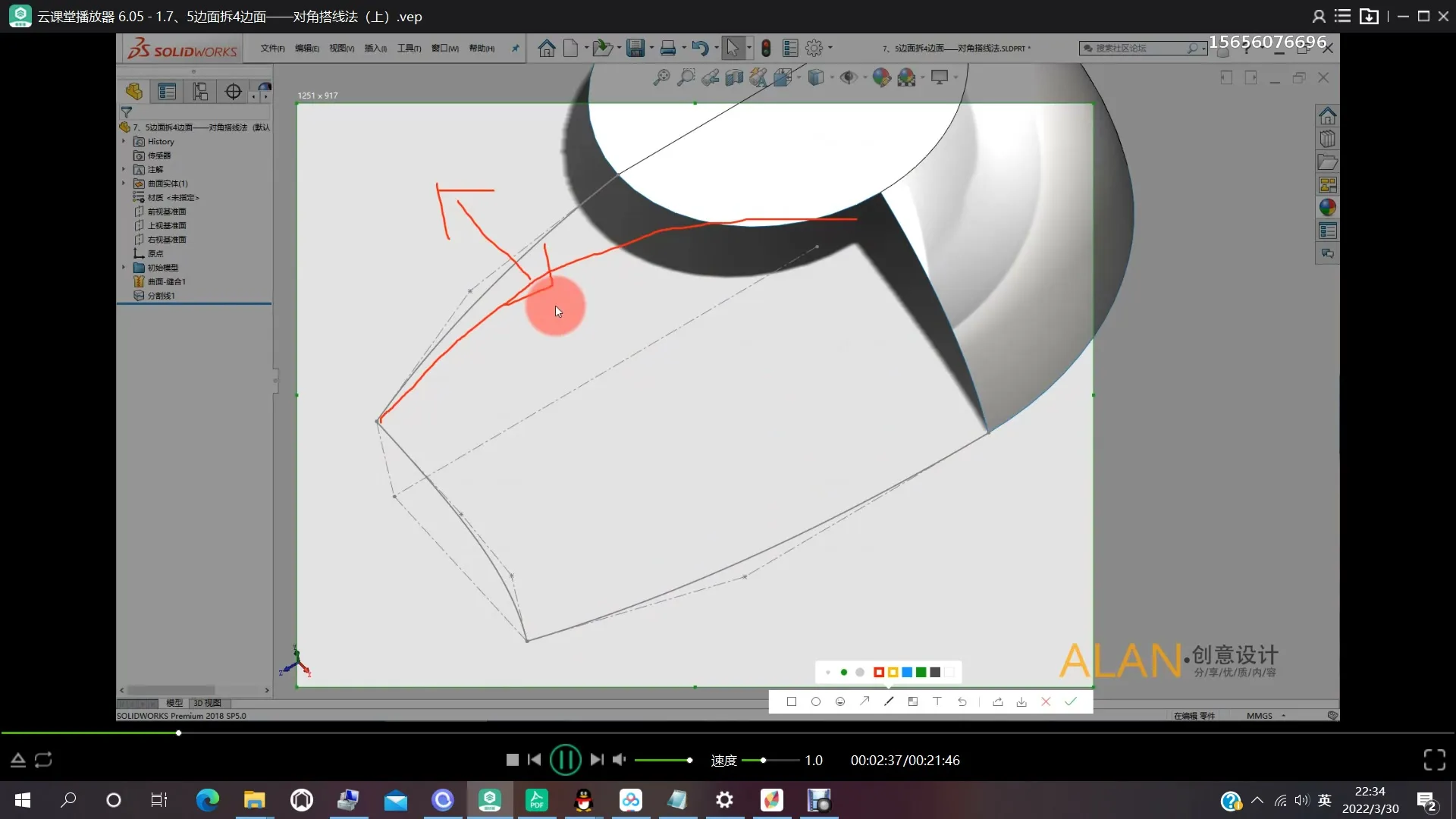Viewport: 1456px width, 819px height.
Task: Select the rectangle annotation tool
Action: coord(792,701)
